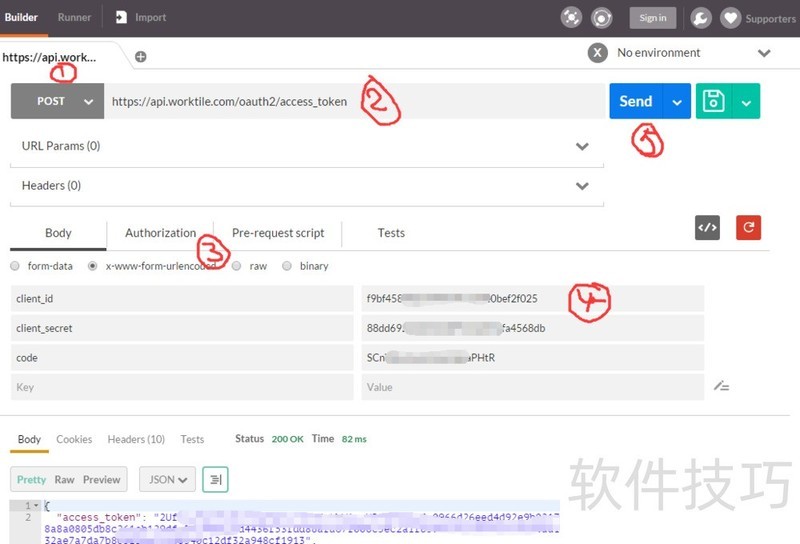Open settings wrench icon in header
This screenshot has height=544, width=800.
click(x=701, y=18)
